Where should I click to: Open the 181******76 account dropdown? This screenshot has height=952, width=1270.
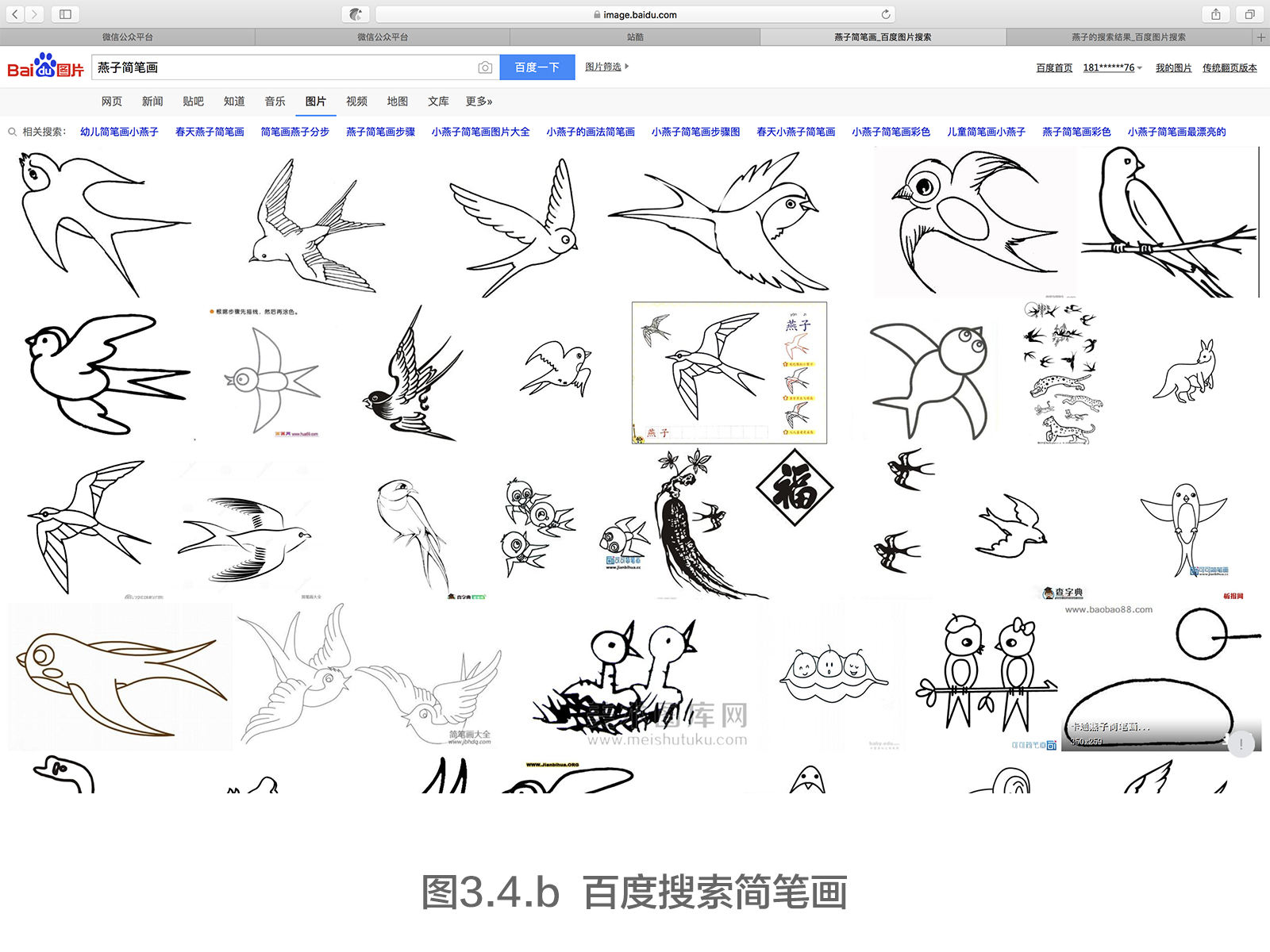tap(1113, 67)
